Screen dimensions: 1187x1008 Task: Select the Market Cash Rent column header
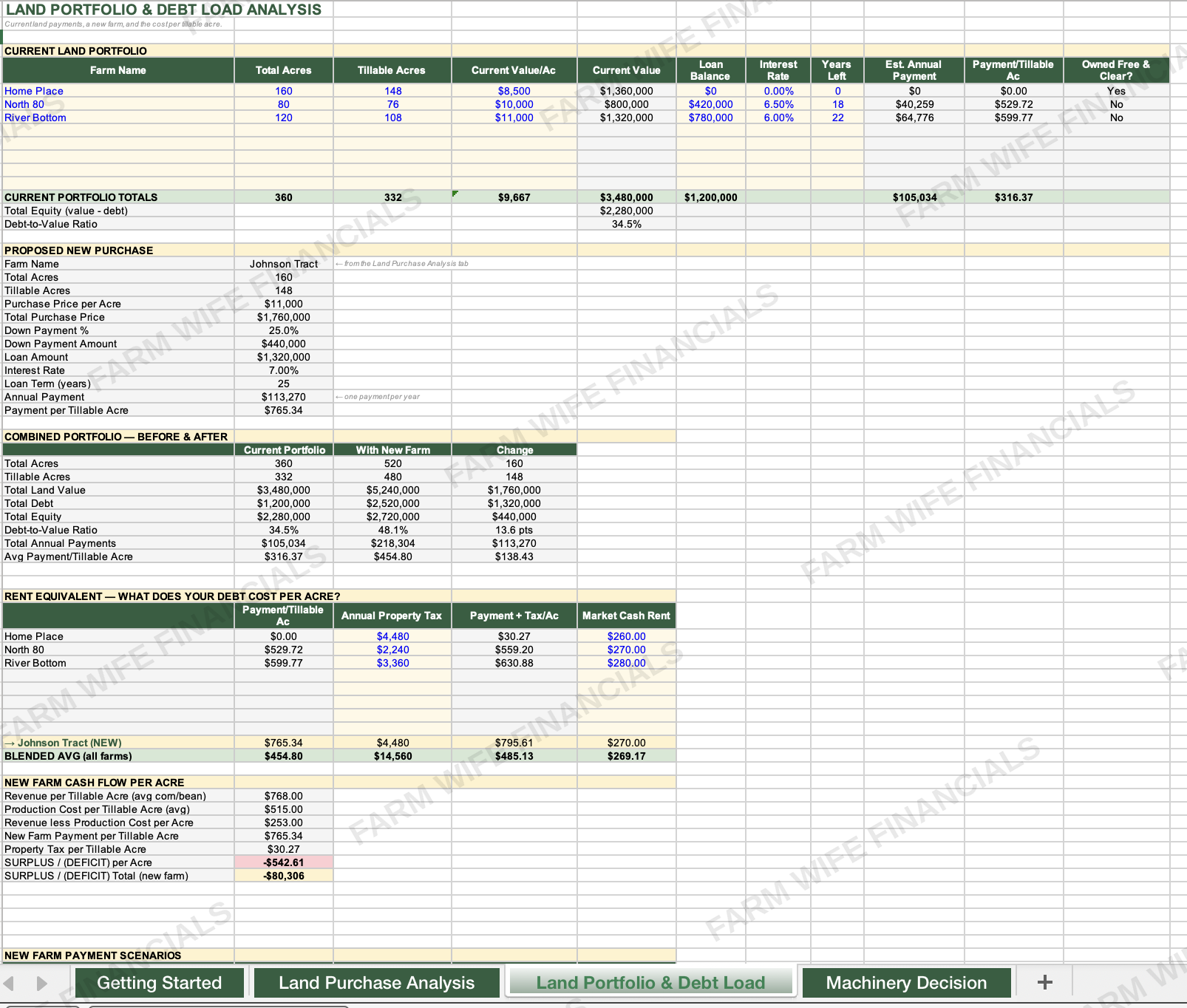point(626,616)
